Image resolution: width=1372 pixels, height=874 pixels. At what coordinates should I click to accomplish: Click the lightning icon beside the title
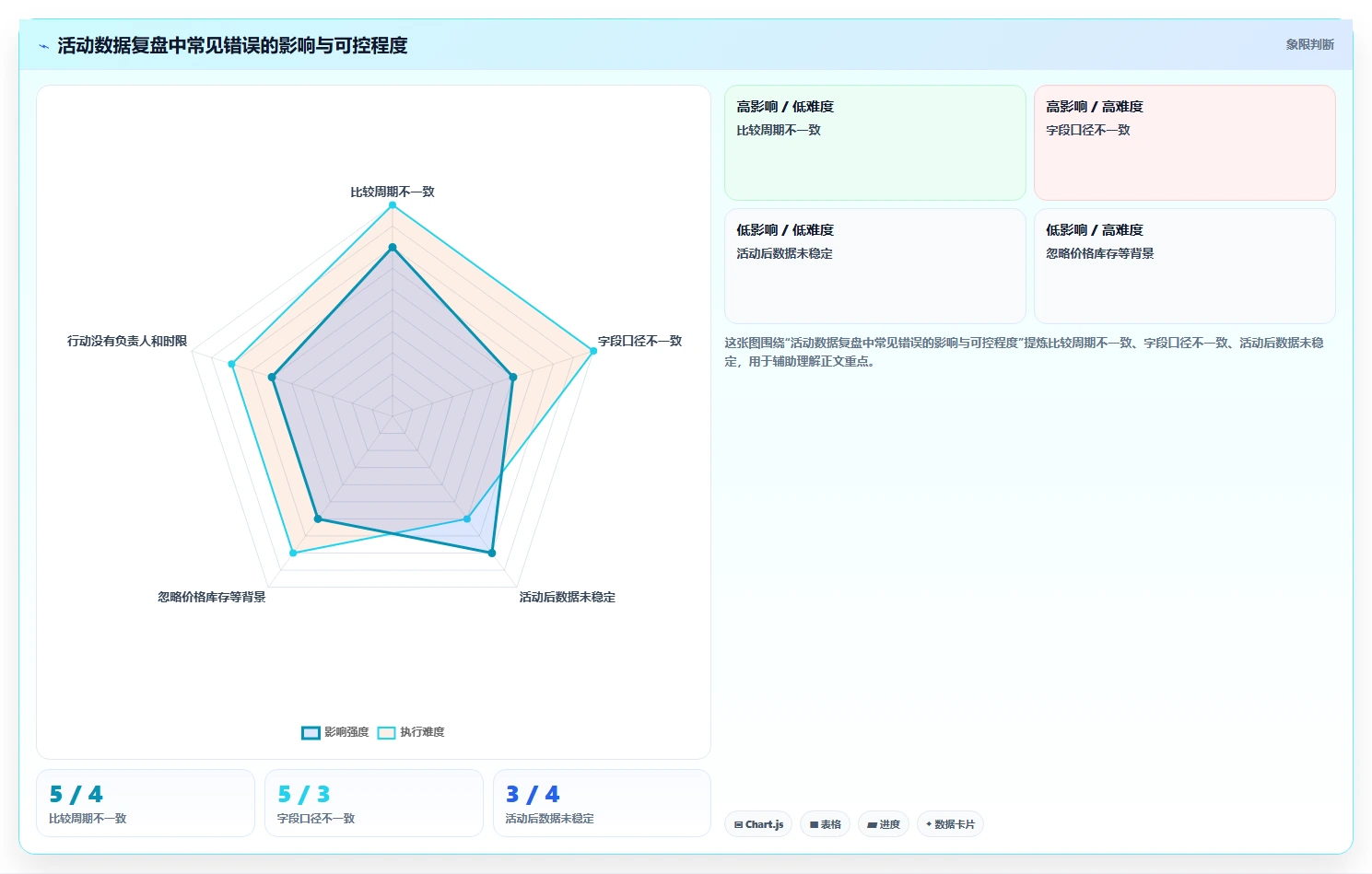pyautogui.click(x=44, y=46)
